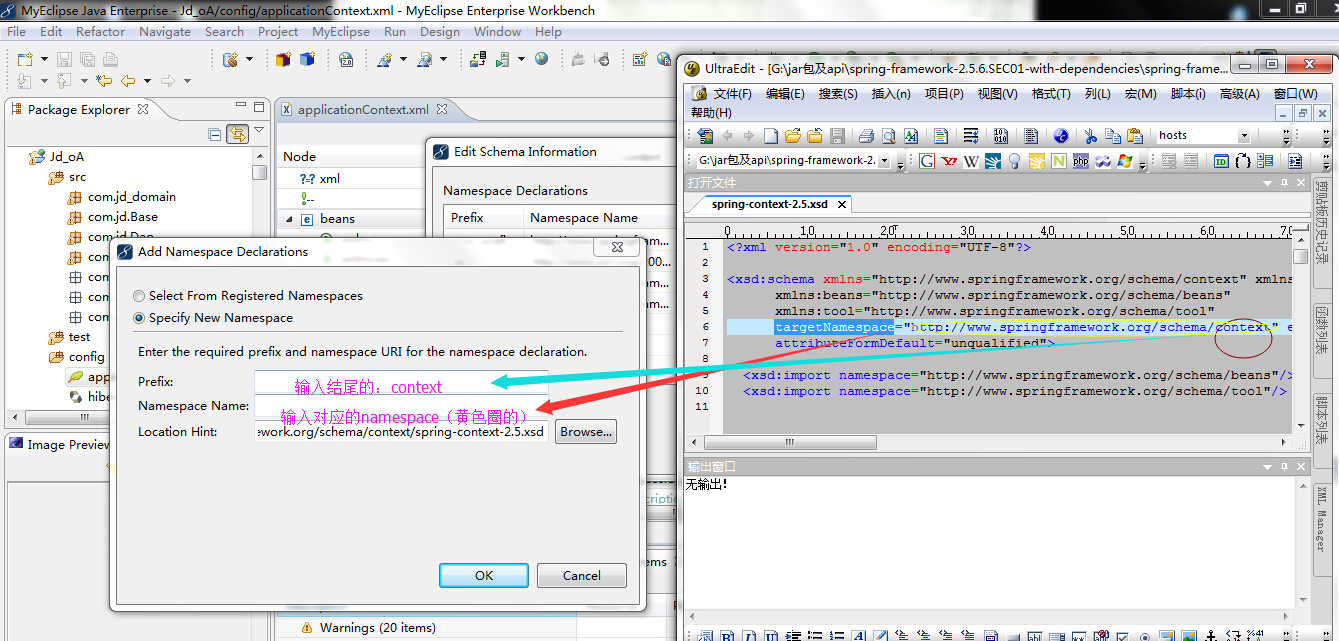The width and height of the screenshot is (1339, 641).
Task: Click the UltraEdit Save disk icon
Action: pos(837,136)
